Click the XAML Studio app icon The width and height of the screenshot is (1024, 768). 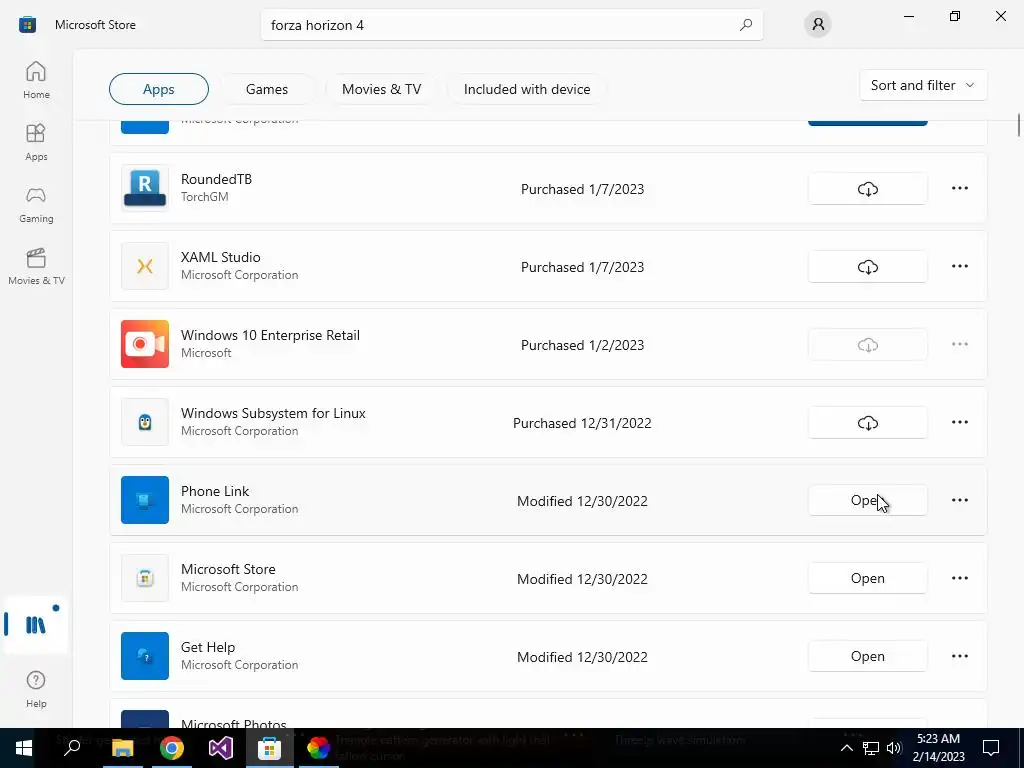[145, 266]
